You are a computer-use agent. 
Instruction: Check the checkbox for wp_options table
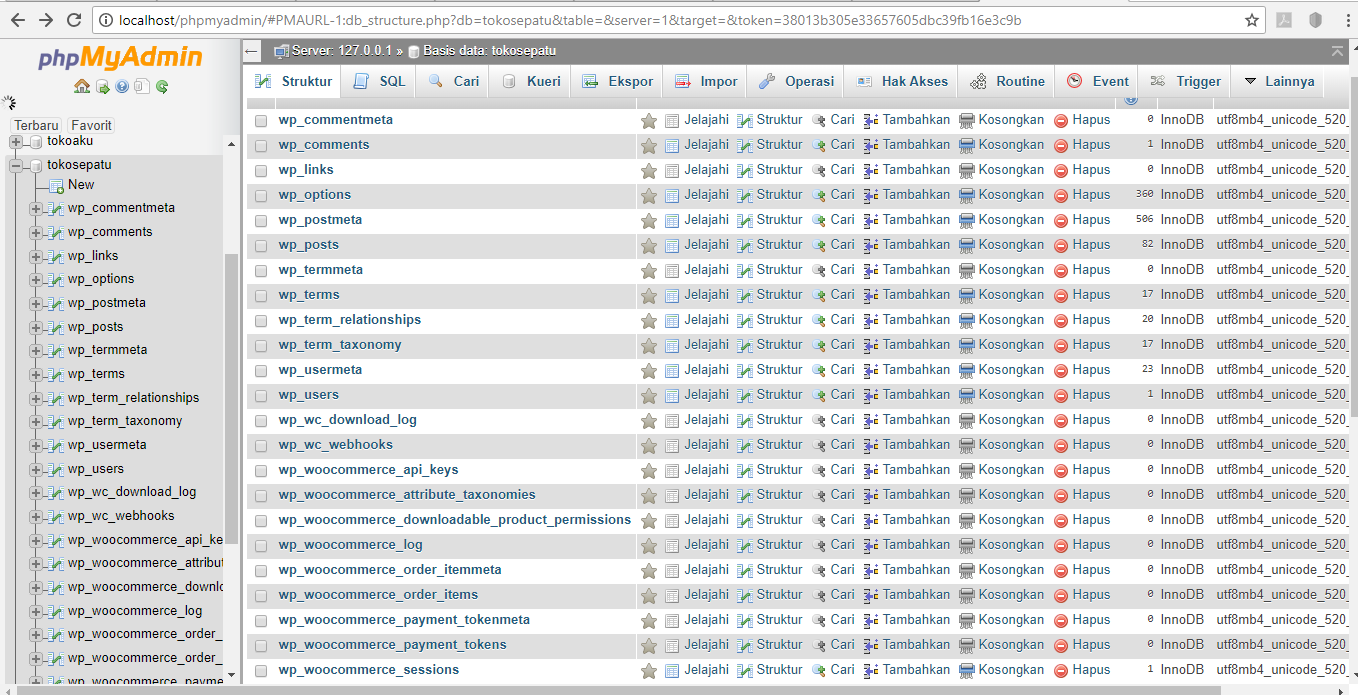point(260,194)
